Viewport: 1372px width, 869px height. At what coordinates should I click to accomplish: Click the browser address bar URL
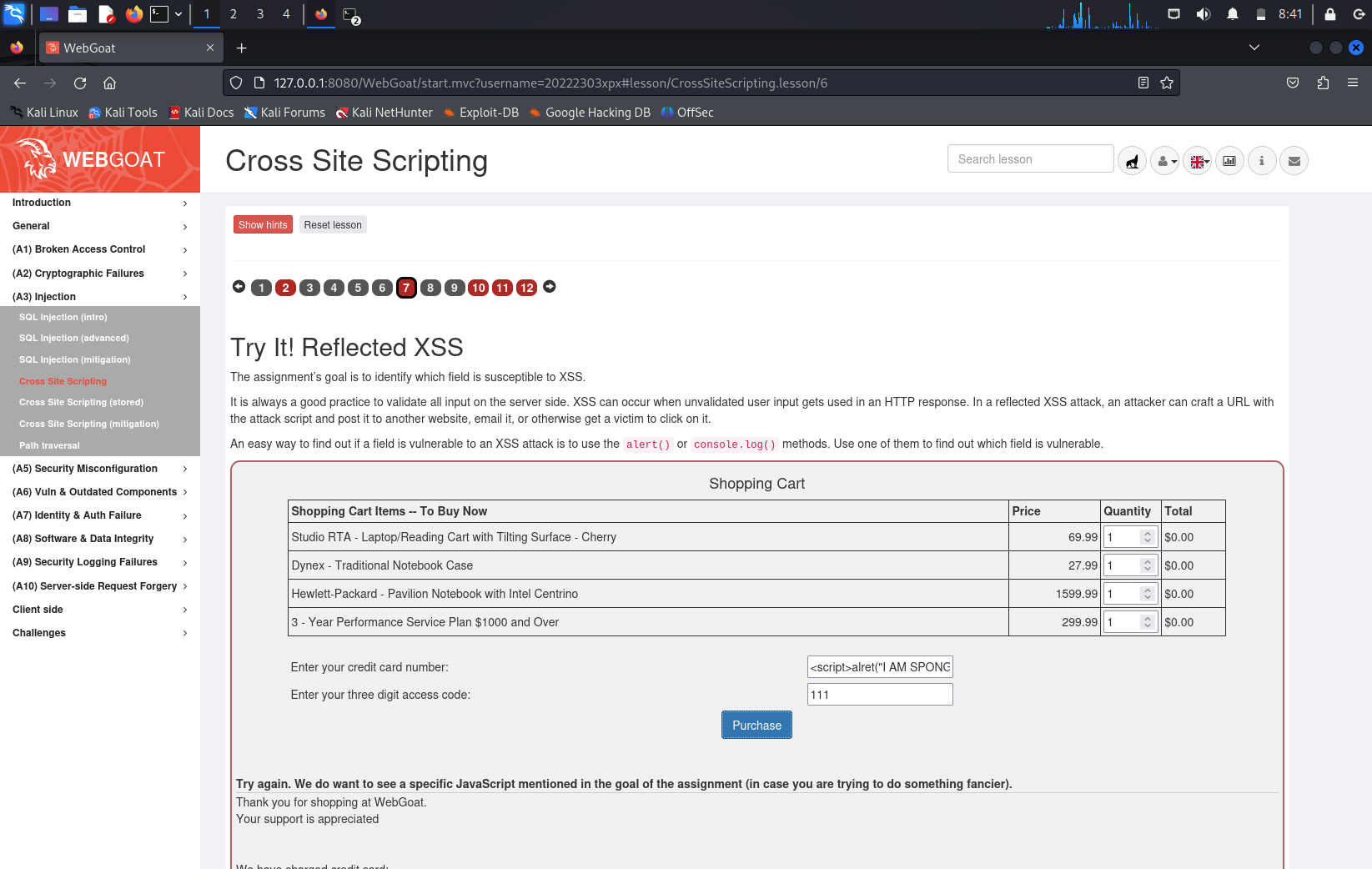coord(550,83)
